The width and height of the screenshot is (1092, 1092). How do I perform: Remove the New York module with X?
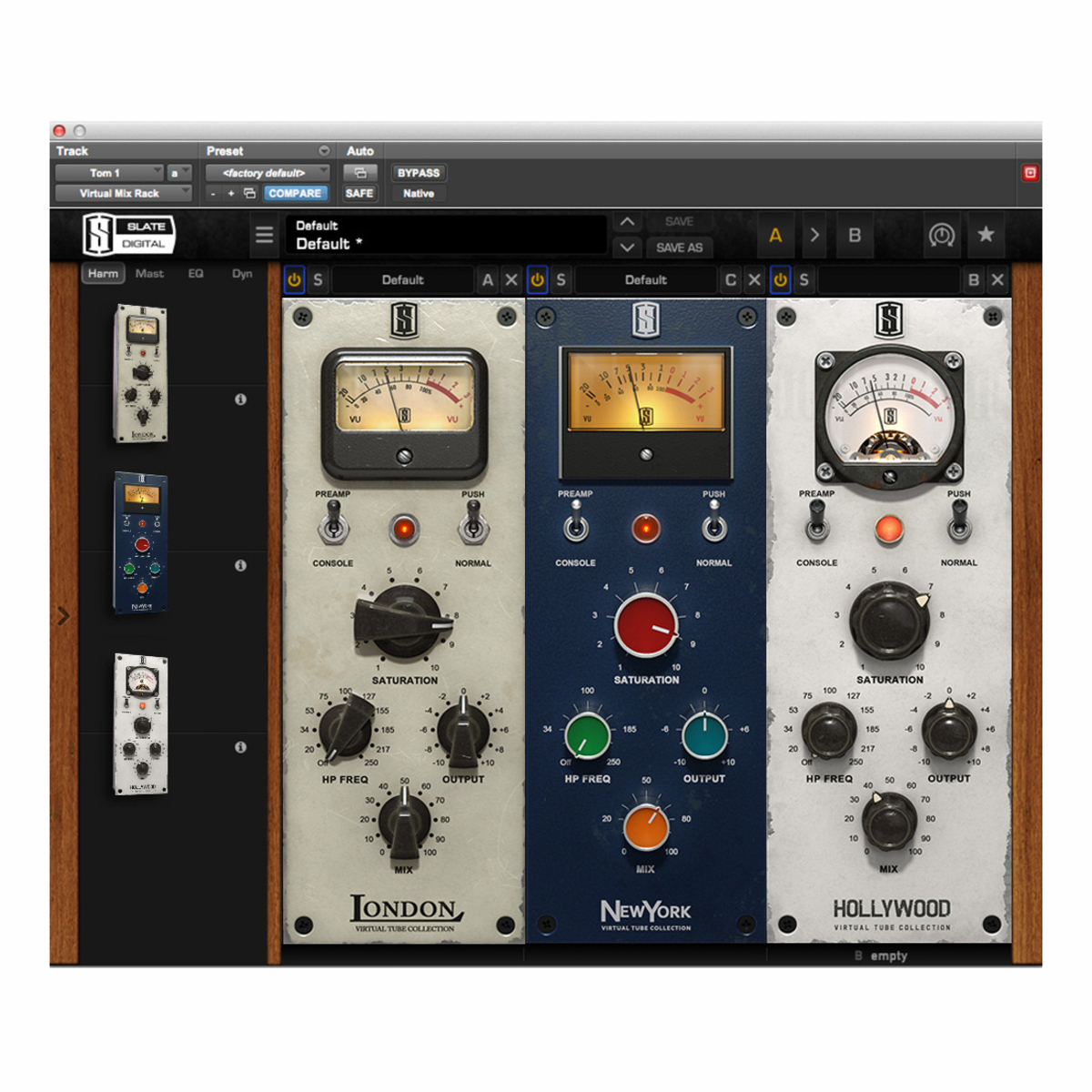pyautogui.click(x=753, y=280)
